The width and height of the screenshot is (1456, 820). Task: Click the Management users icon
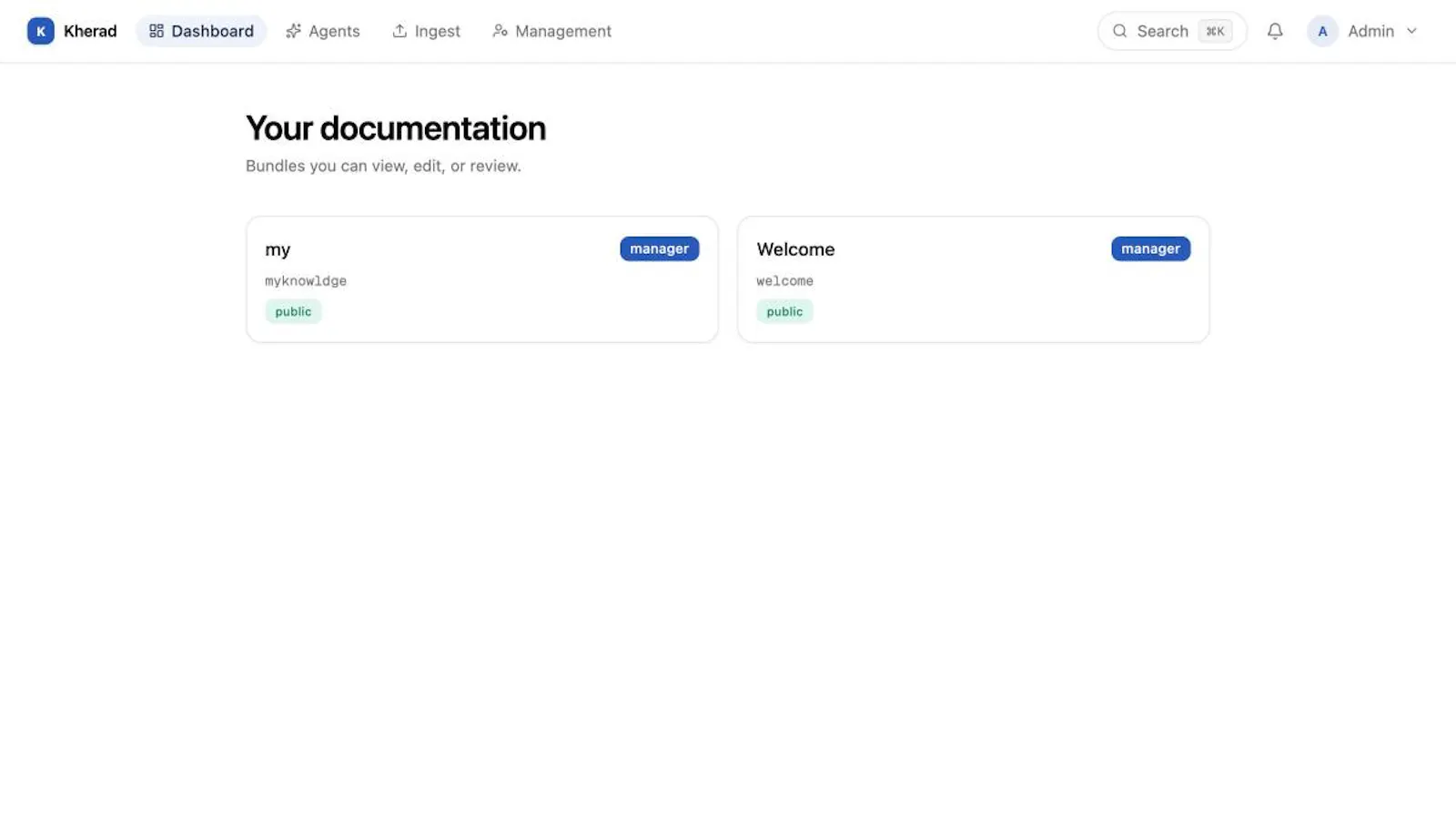500,31
